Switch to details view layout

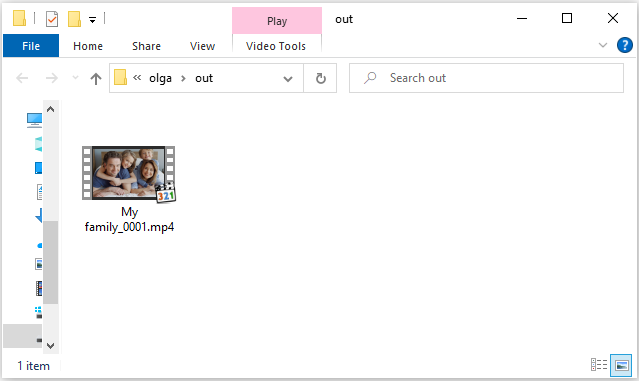(x=599, y=365)
